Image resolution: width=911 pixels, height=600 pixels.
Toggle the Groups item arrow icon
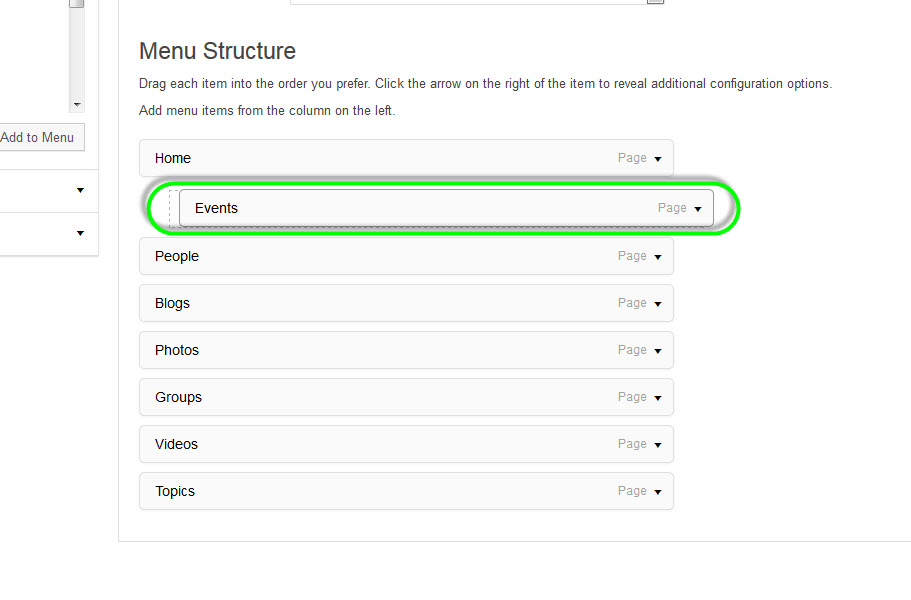tap(658, 398)
